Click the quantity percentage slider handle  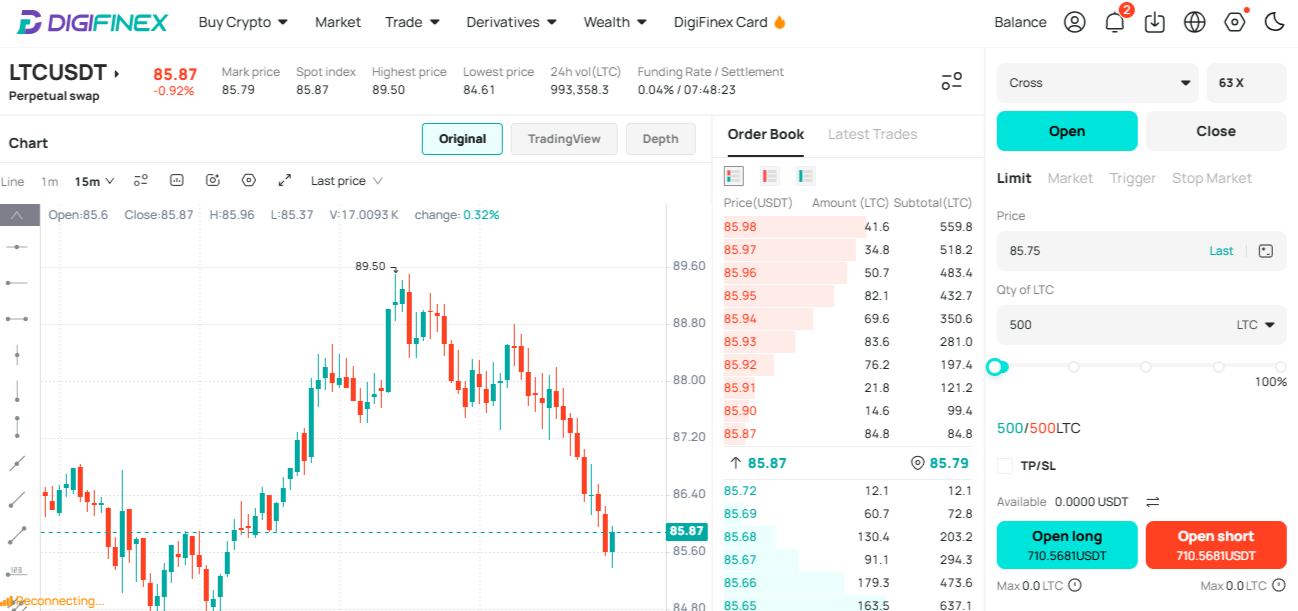tap(995, 367)
